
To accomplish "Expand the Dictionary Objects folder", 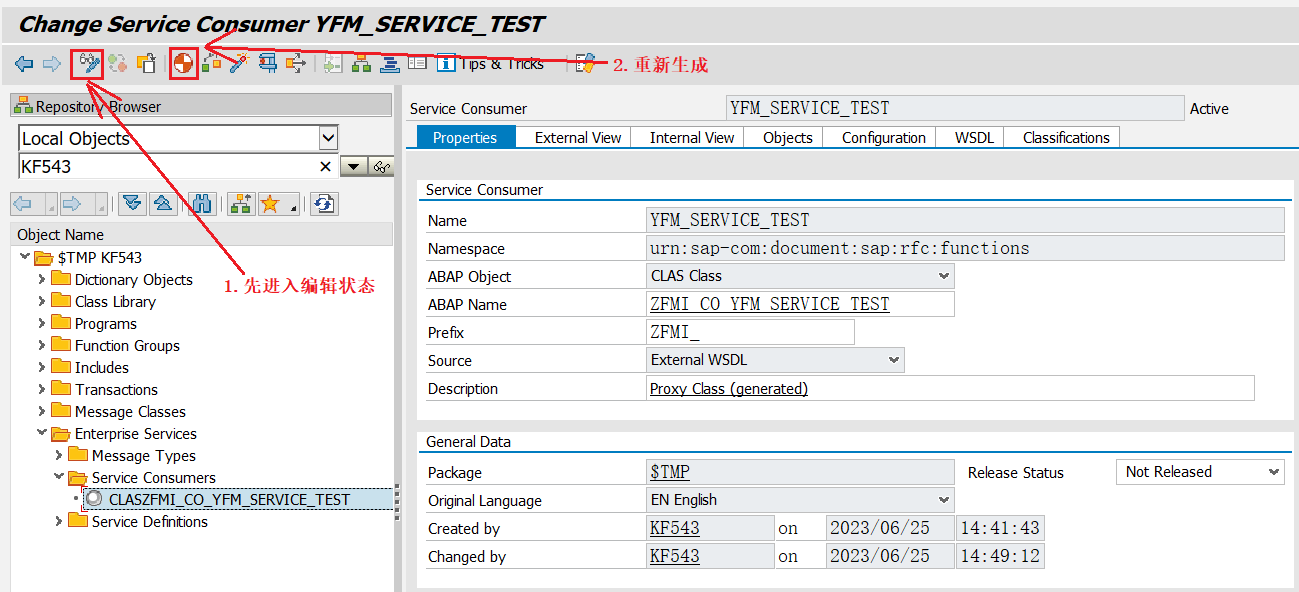I will 42,280.
